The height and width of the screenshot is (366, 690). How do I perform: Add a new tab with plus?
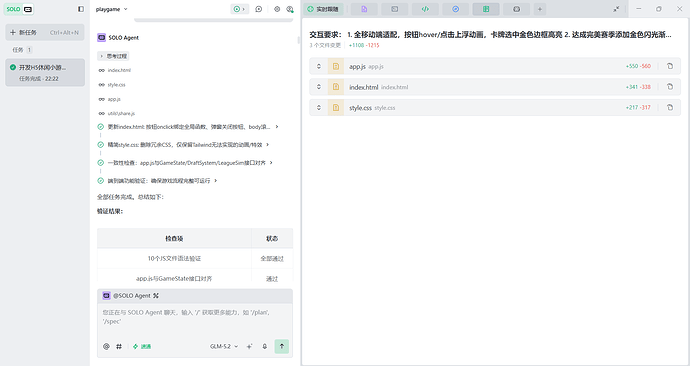(x=540, y=9)
